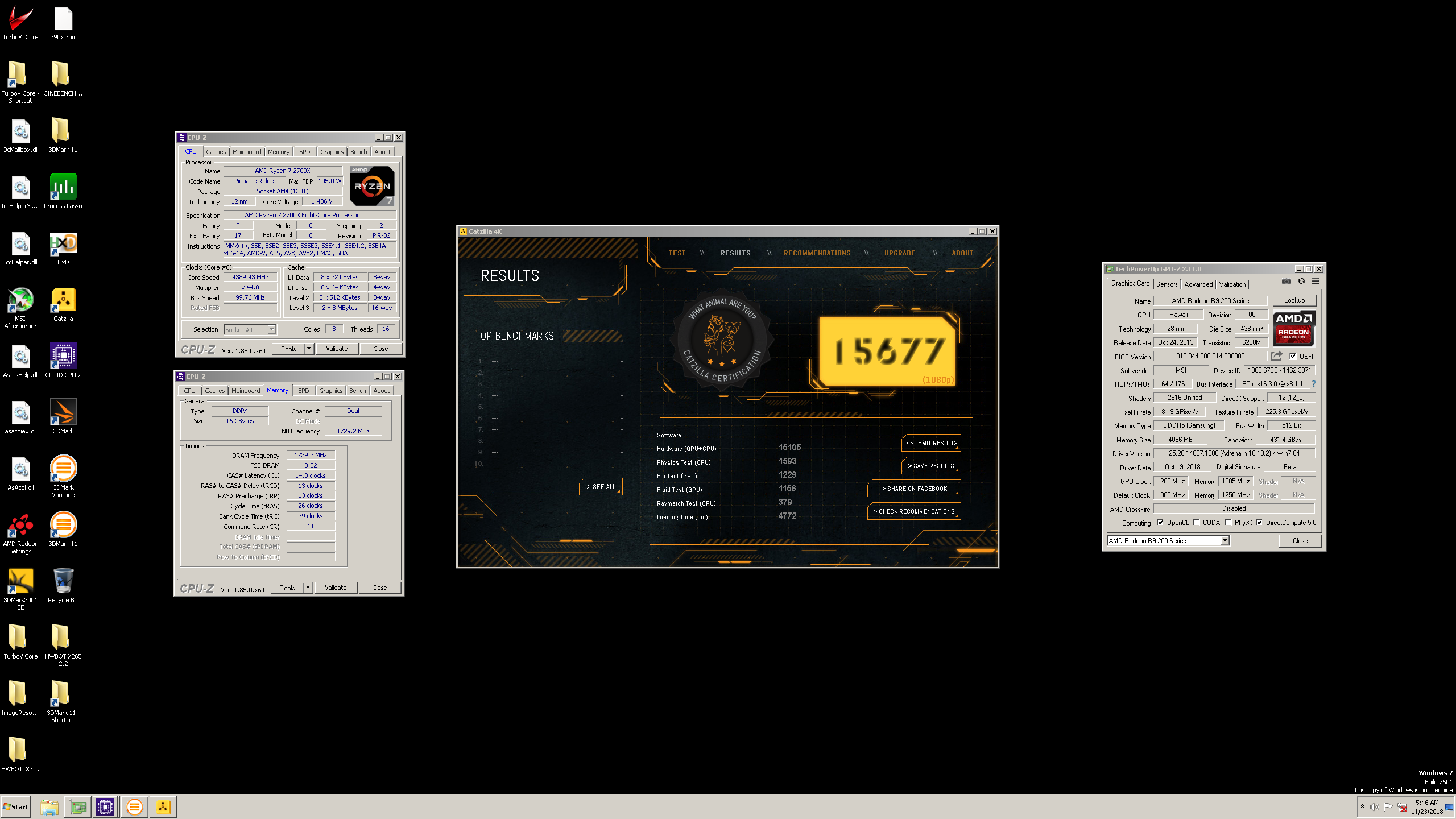Open Tools dropdown arrow in upper CPU-Z
The width and height of the screenshot is (1456, 819).
click(309, 349)
